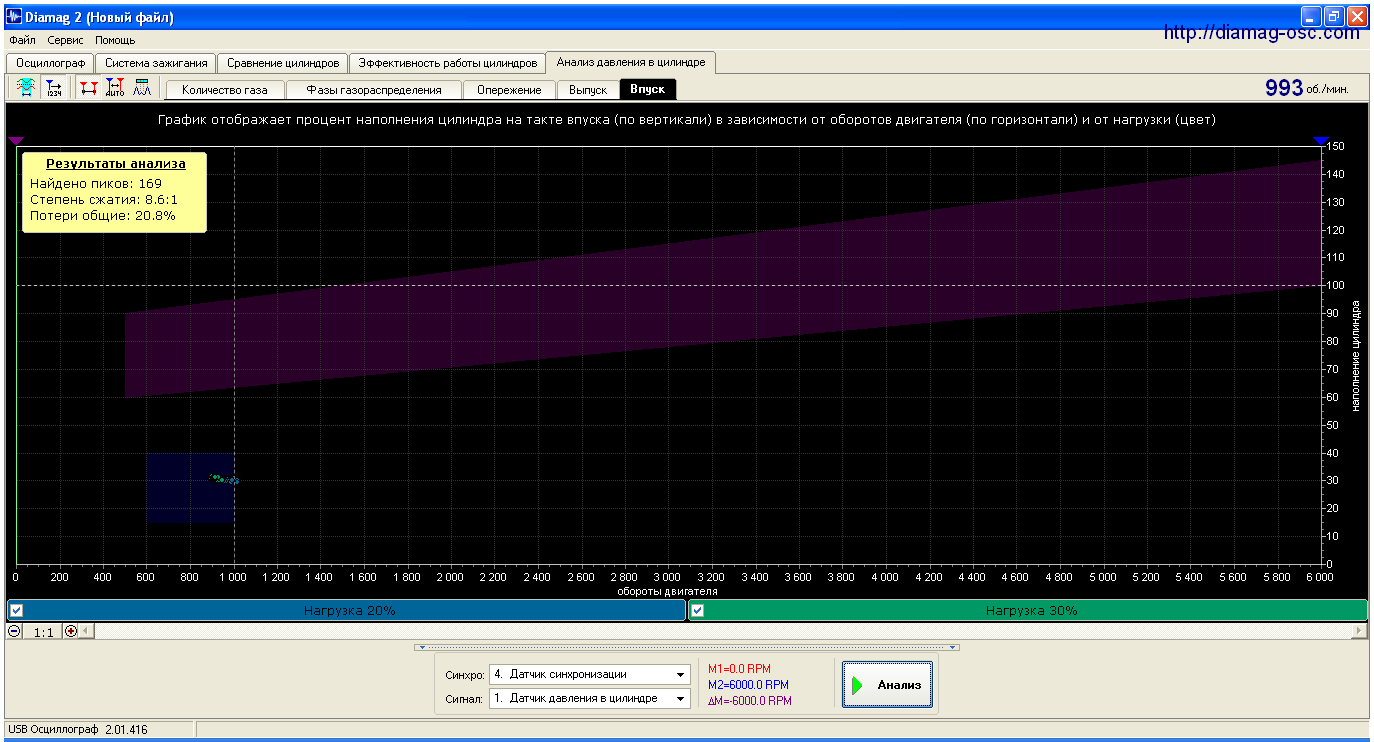The height and width of the screenshot is (742, 1374).
Task: Click the ΔM=-6000.0 RPM text
Action: pyautogui.click(x=750, y=701)
